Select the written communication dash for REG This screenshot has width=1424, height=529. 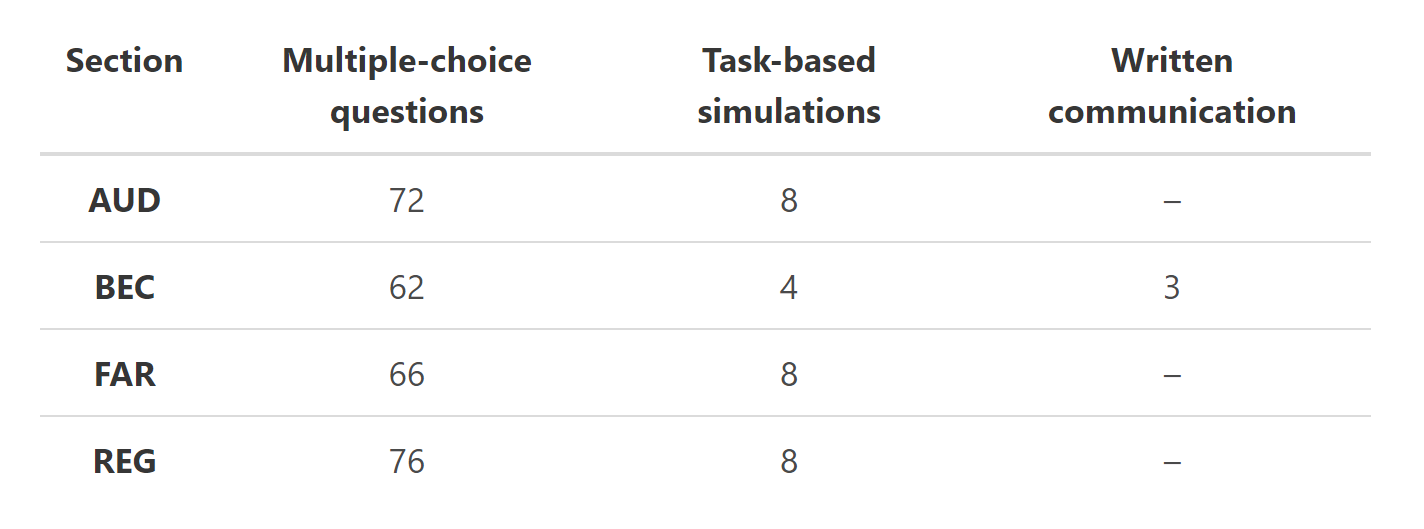[x=1172, y=462]
